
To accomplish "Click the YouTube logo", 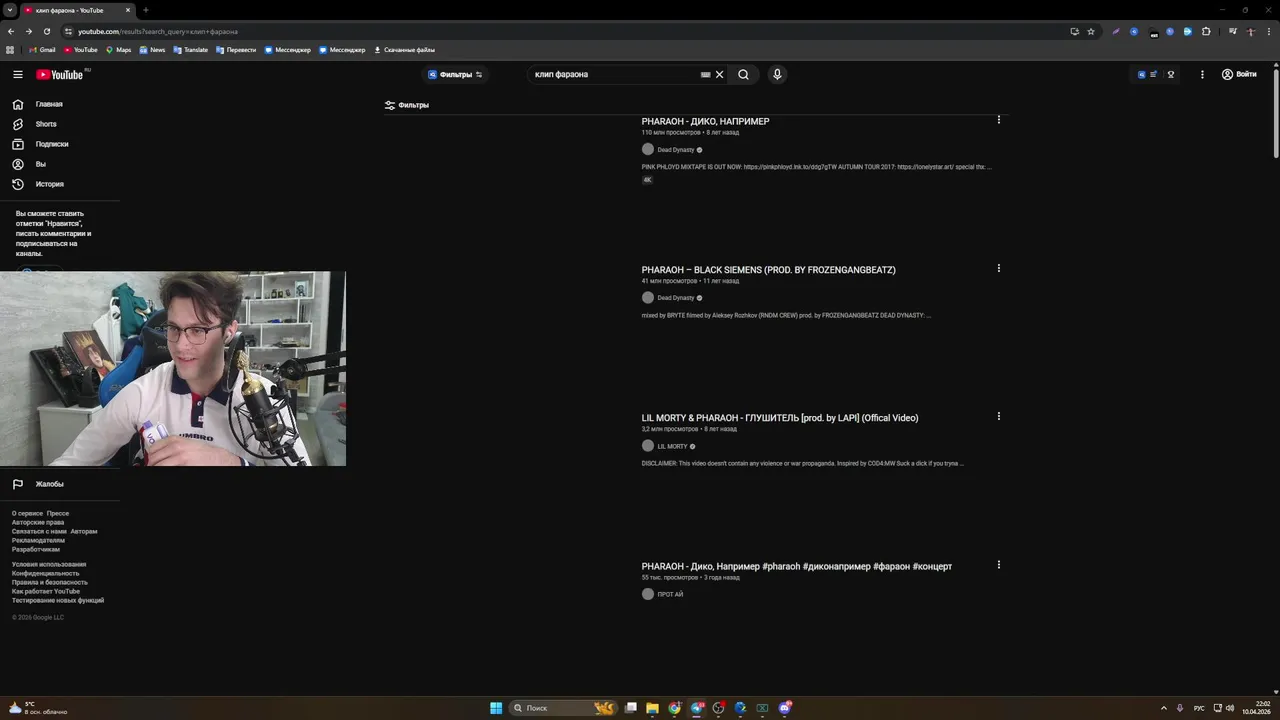I will pyautogui.click(x=60, y=74).
